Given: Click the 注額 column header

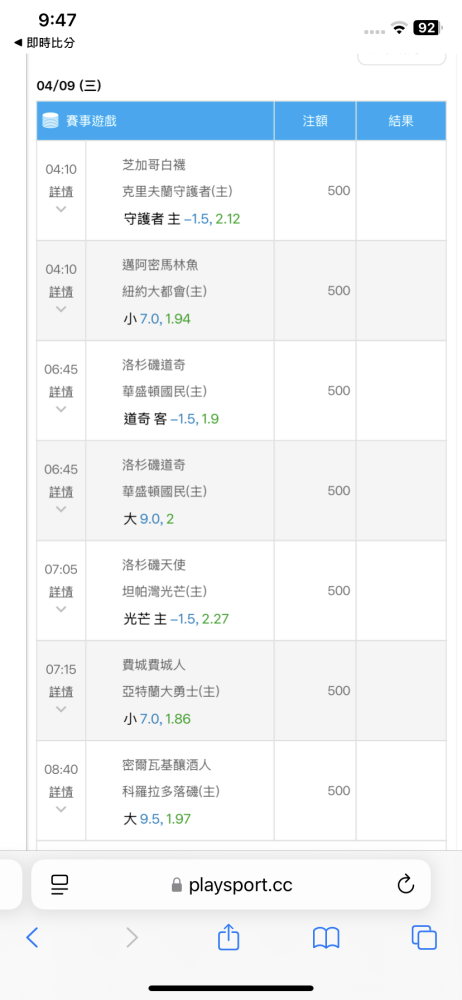Looking at the screenshot, I should pyautogui.click(x=315, y=121).
